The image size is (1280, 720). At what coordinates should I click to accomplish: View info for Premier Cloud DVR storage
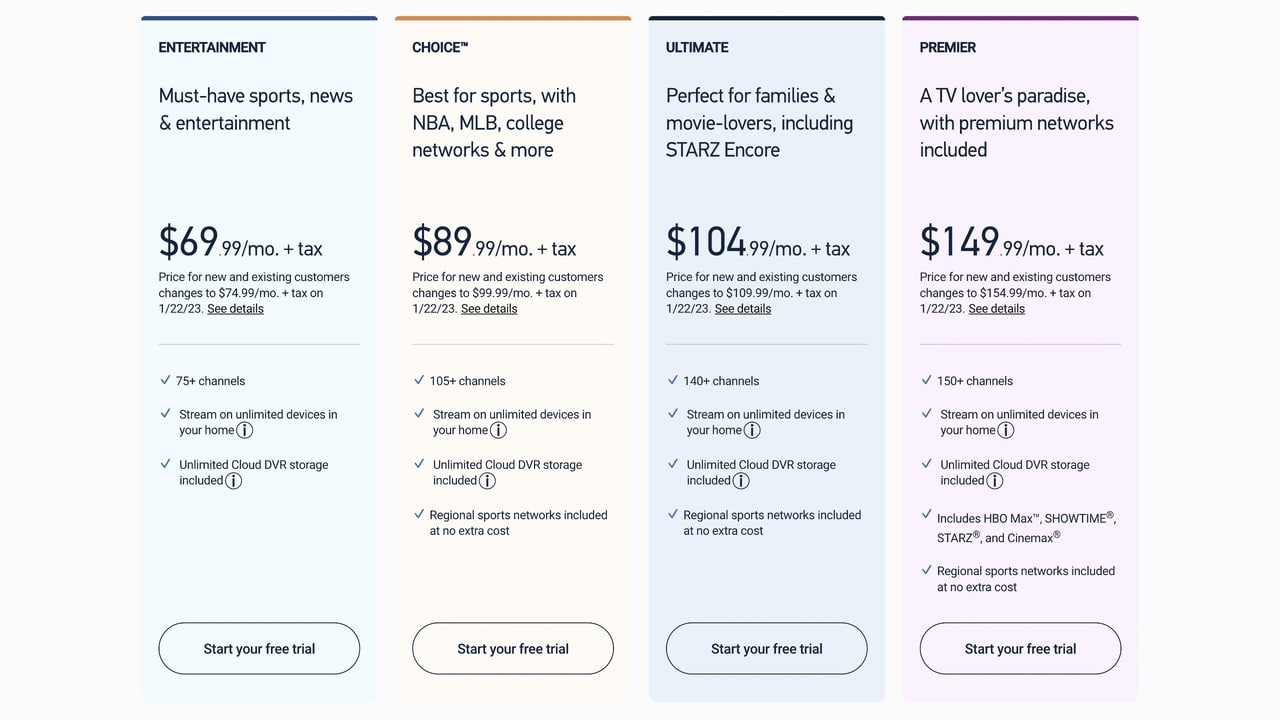[x=995, y=481]
